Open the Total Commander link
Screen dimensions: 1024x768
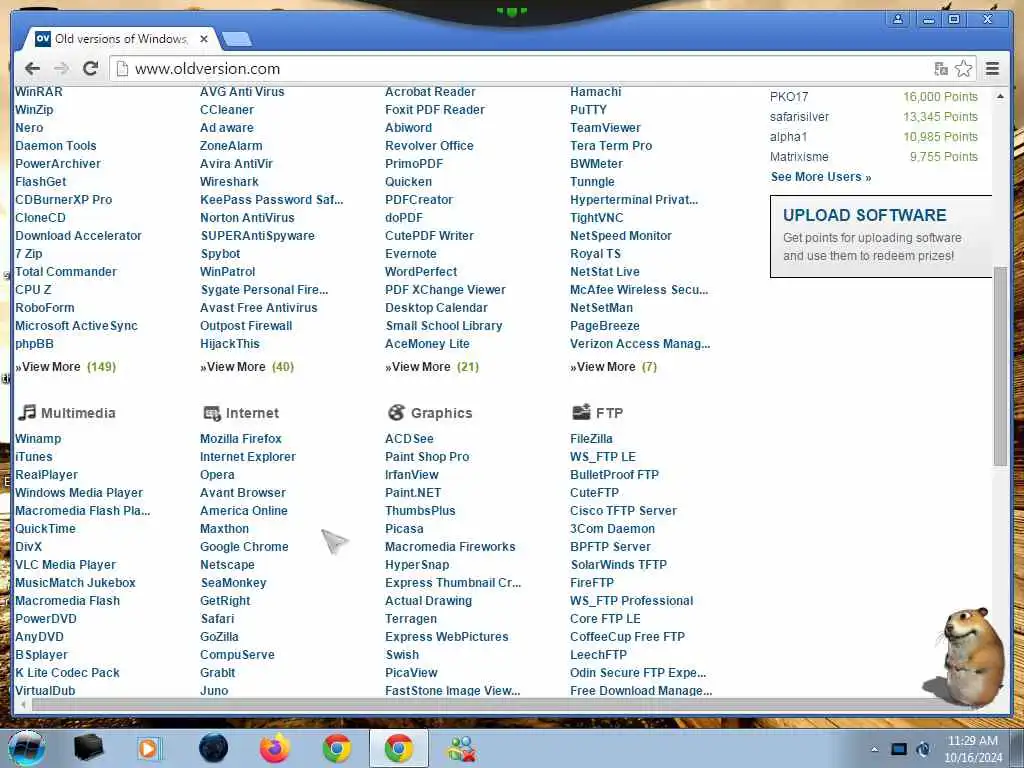[x=66, y=272]
